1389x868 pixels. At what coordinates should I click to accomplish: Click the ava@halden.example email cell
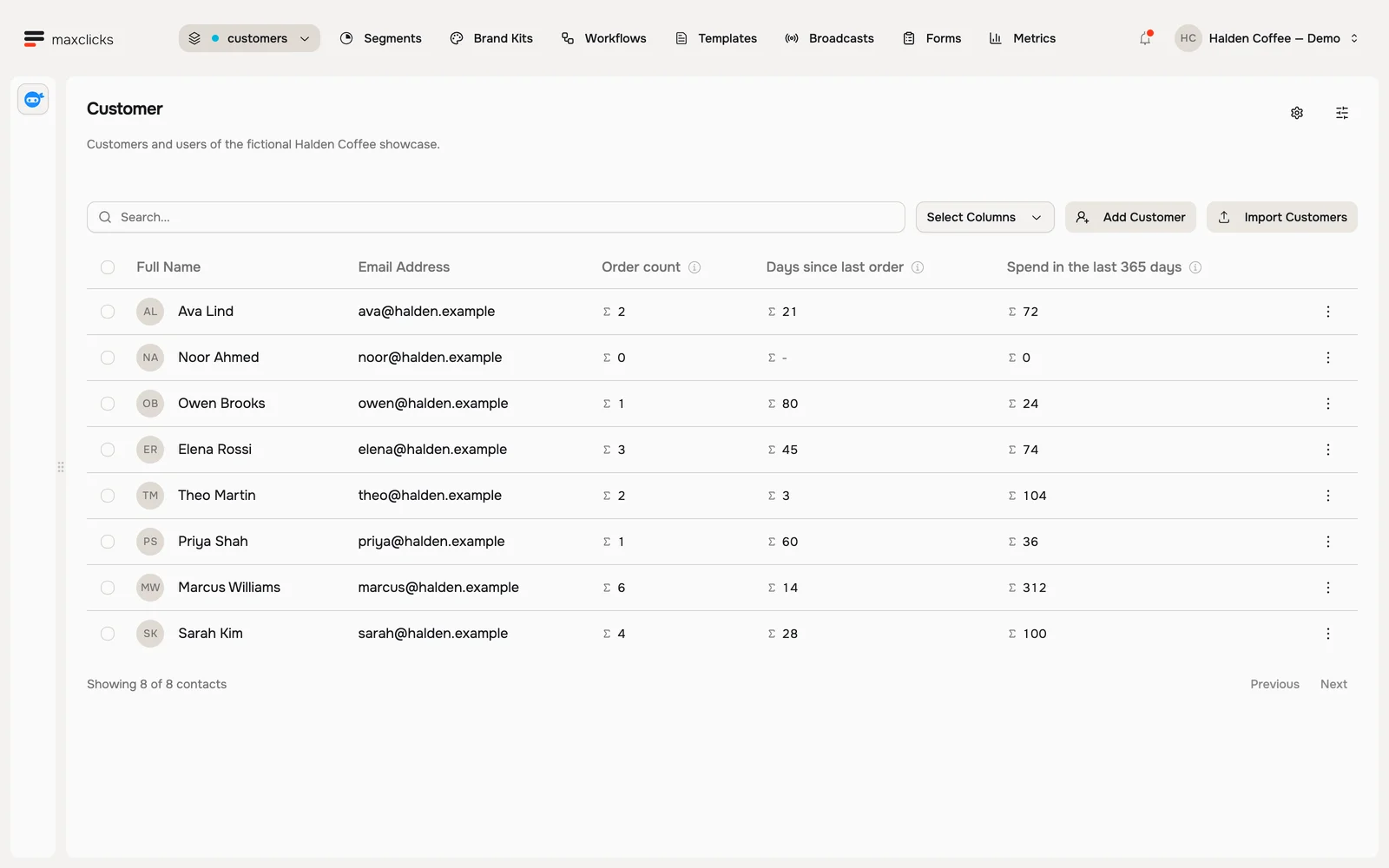pos(426,312)
